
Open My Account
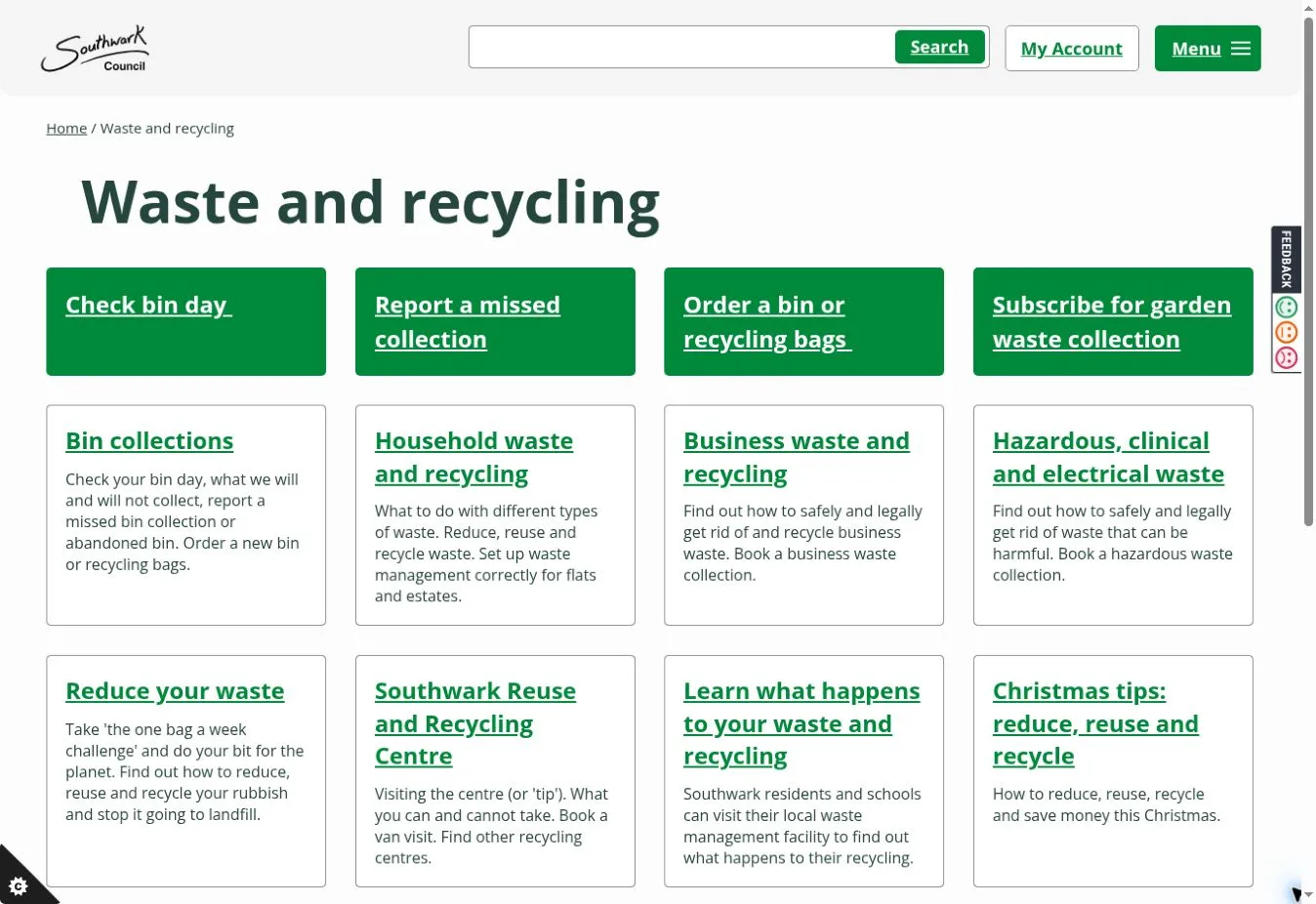point(1072,49)
